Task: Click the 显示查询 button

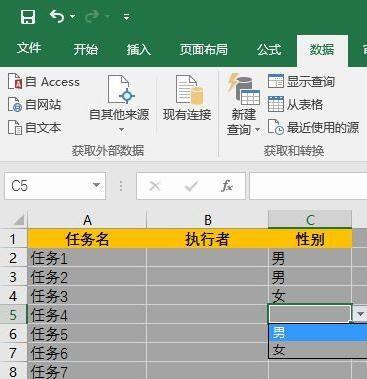Action: click(302, 82)
